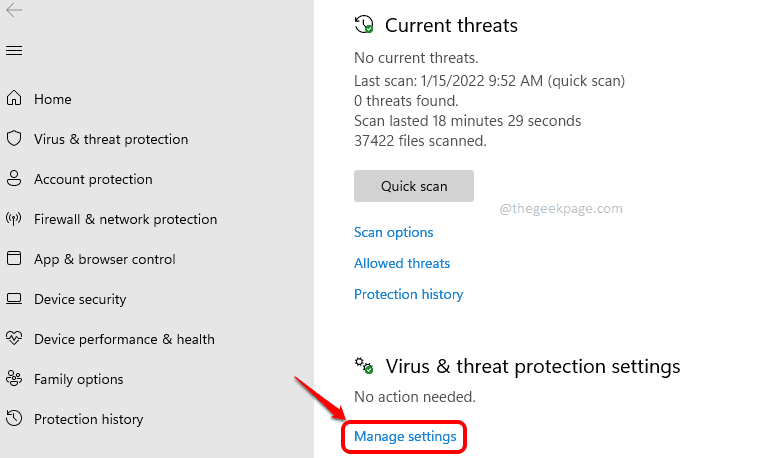Click the Home house icon
Image resolution: width=767 pixels, height=458 pixels.
point(14,98)
